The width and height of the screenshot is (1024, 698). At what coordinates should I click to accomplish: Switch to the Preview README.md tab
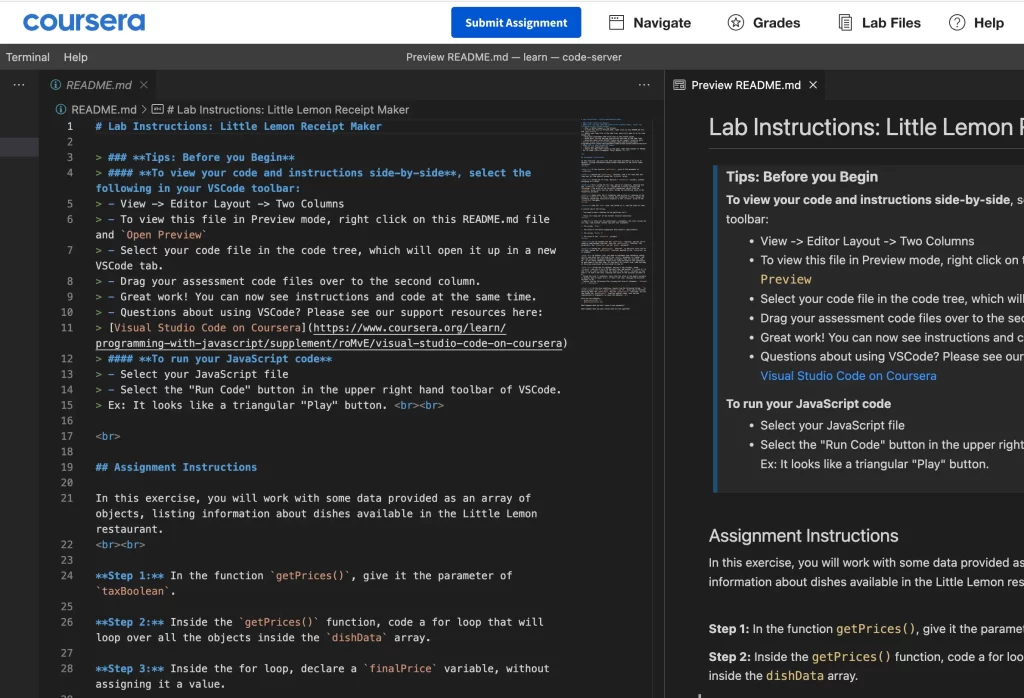(x=745, y=85)
